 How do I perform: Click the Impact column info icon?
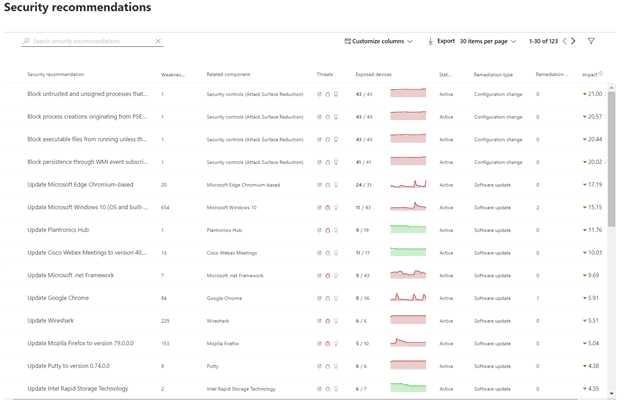click(601, 74)
